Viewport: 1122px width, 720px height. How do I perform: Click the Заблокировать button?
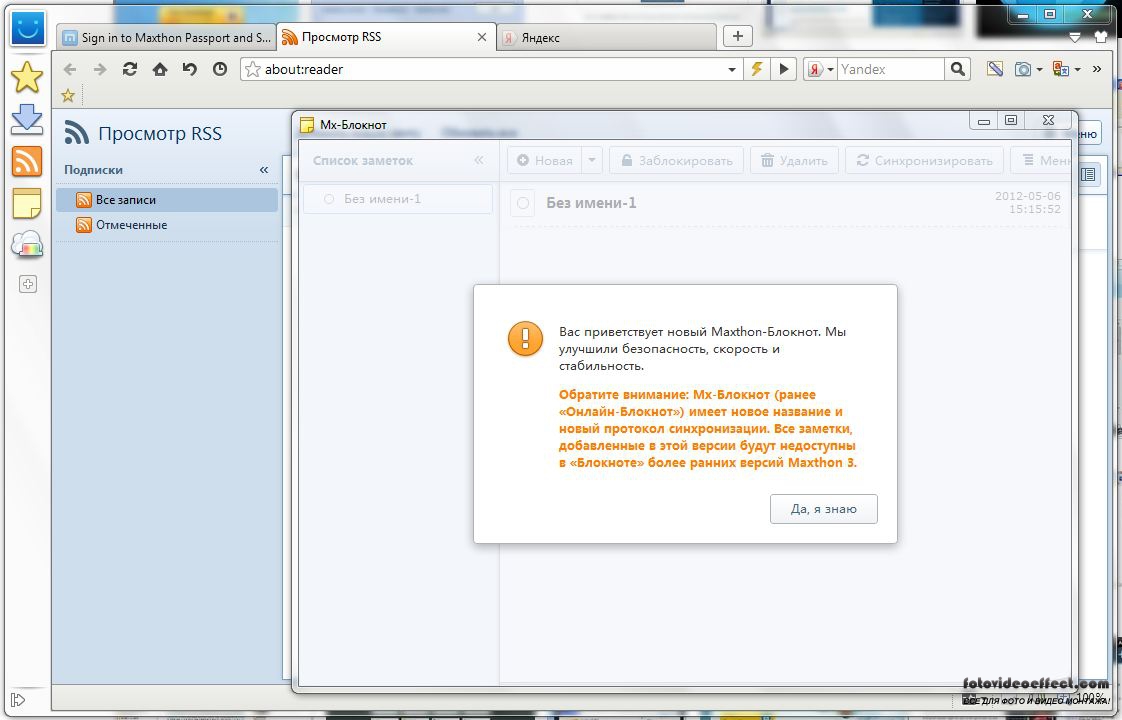[x=677, y=161]
